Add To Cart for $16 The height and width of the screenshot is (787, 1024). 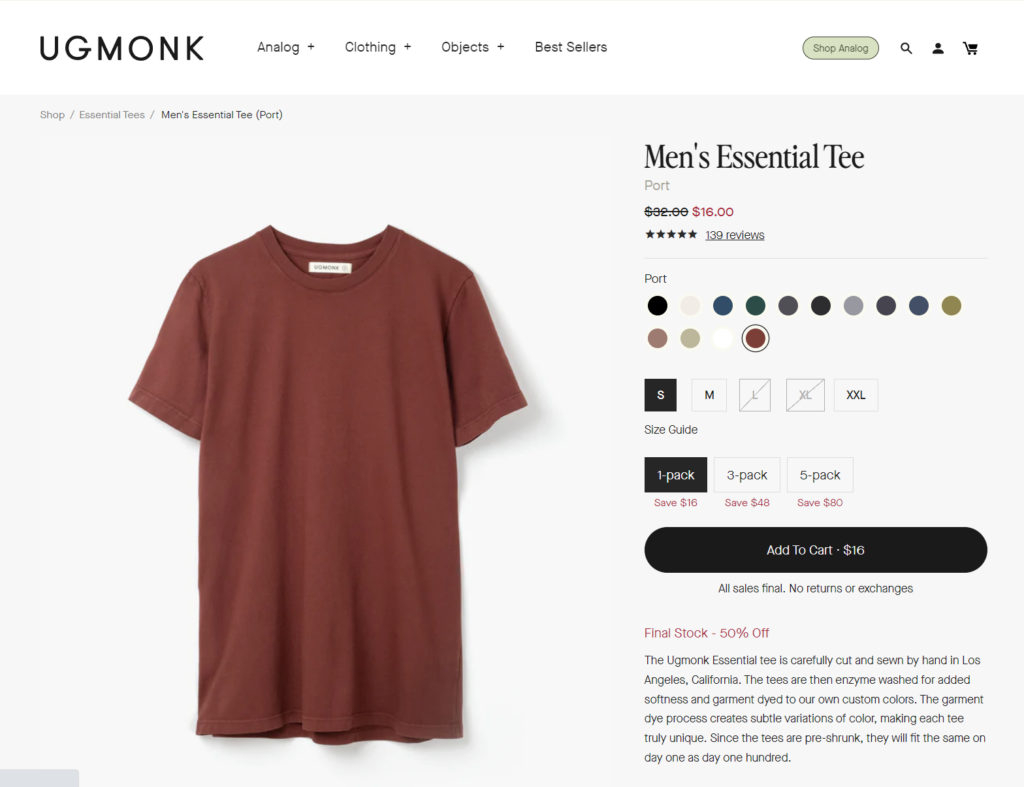pos(816,550)
